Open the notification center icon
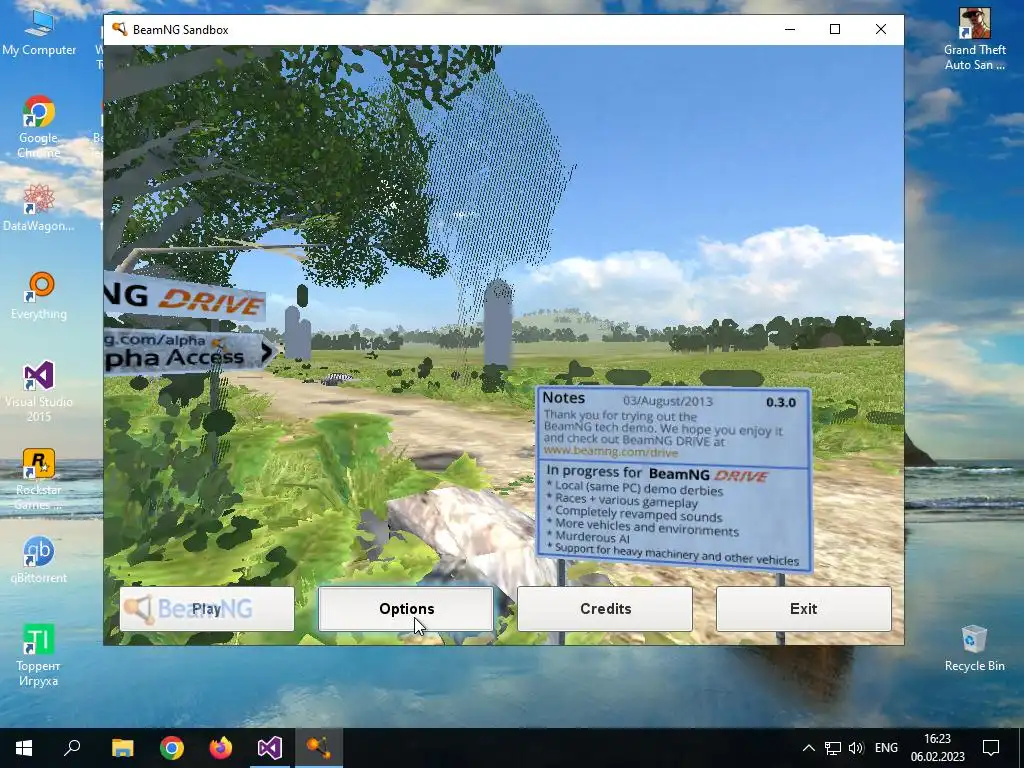The width and height of the screenshot is (1024, 768). (991, 748)
